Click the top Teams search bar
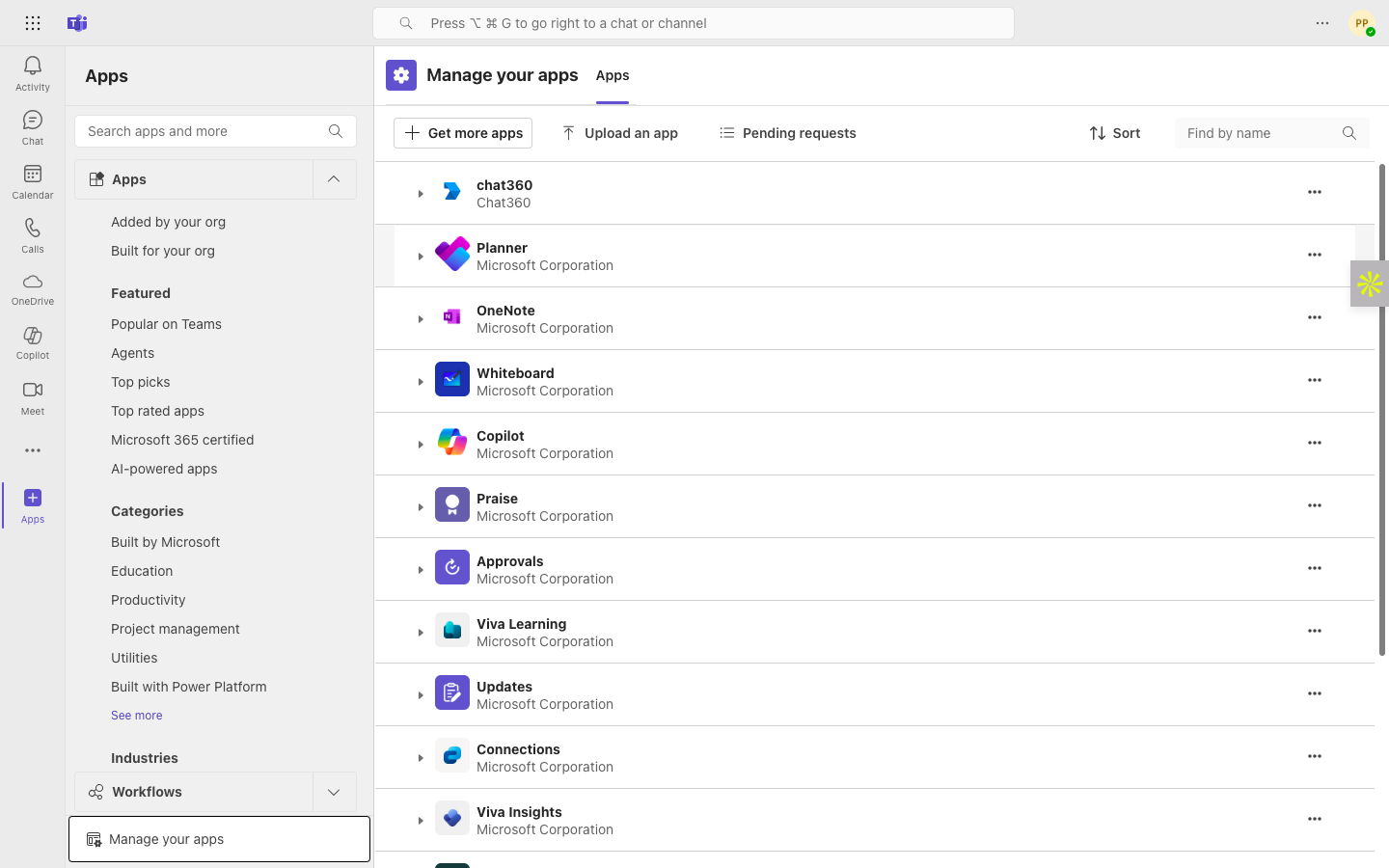Image resolution: width=1389 pixels, height=868 pixels. (x=694, y=23)
